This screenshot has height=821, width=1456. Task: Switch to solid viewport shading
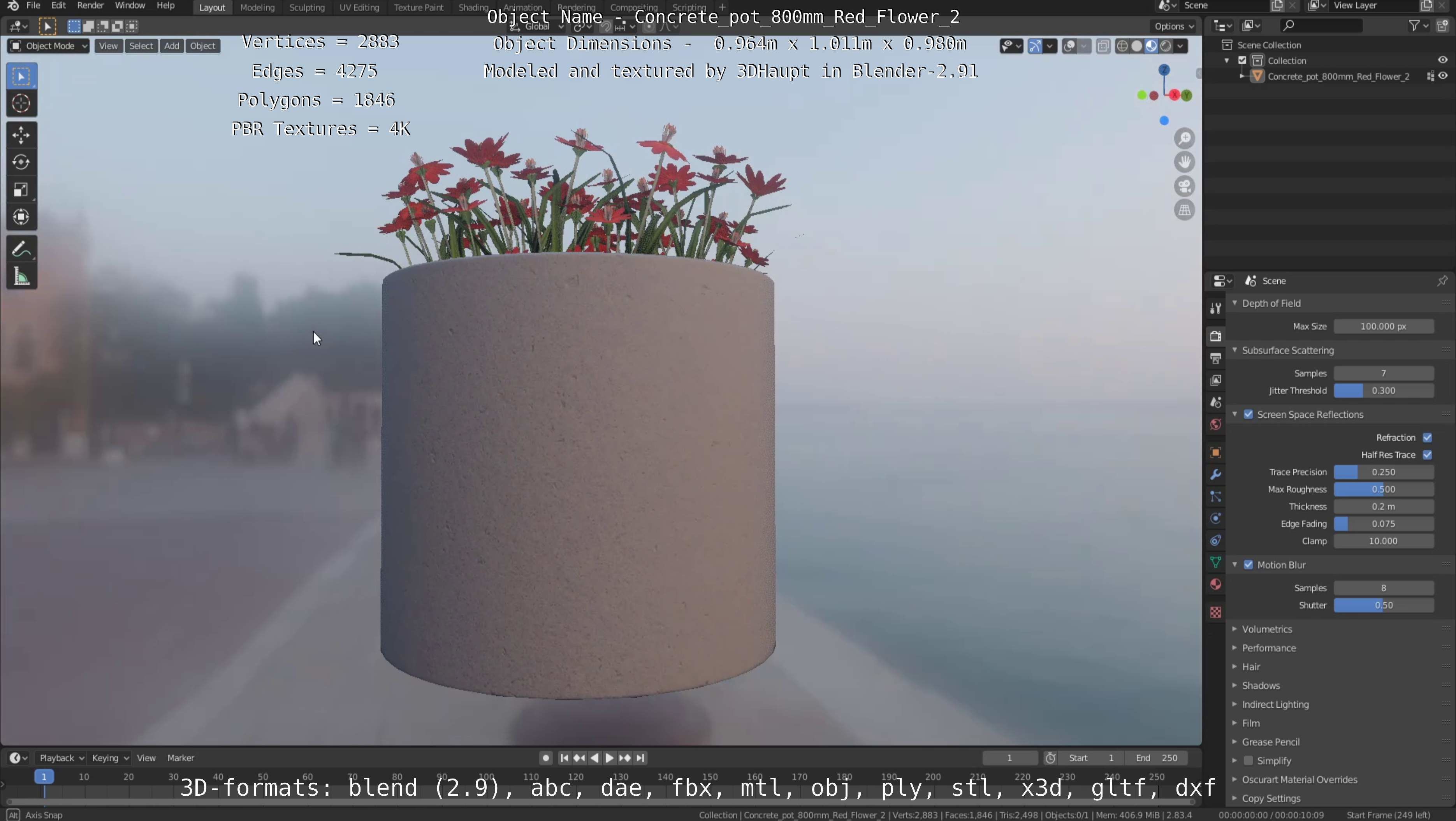pyautogui.click(x=1137, y=46)
